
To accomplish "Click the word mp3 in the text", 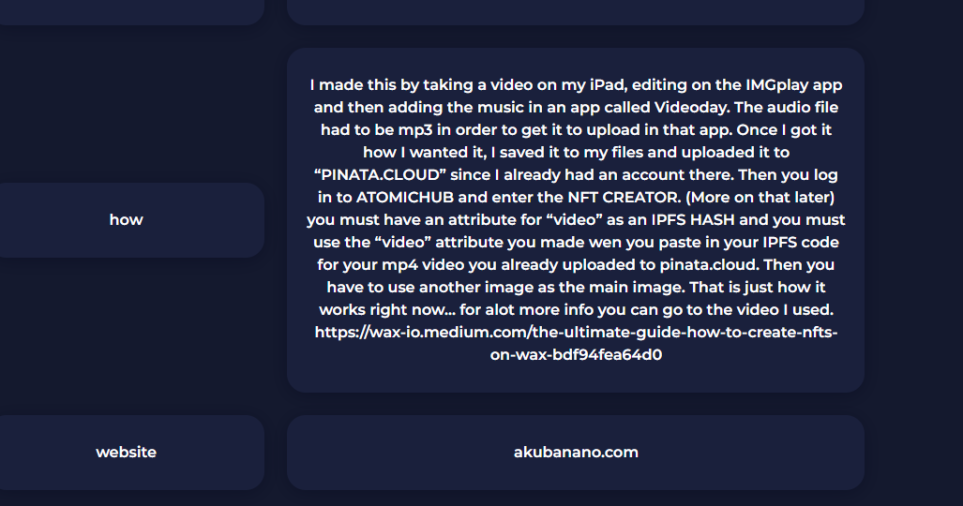I will tap(415, 130).
